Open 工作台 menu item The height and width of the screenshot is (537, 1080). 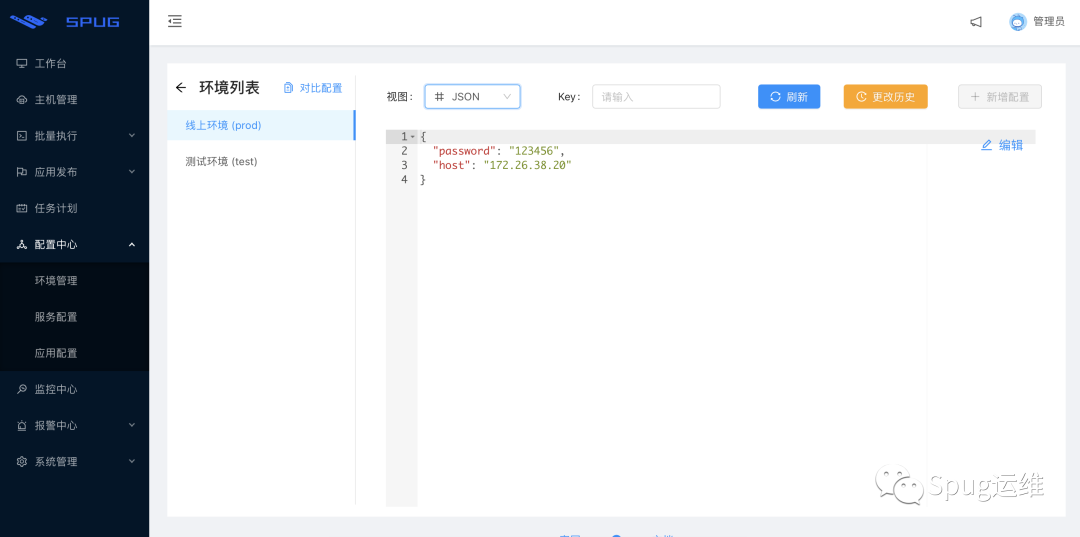[74, 64]
